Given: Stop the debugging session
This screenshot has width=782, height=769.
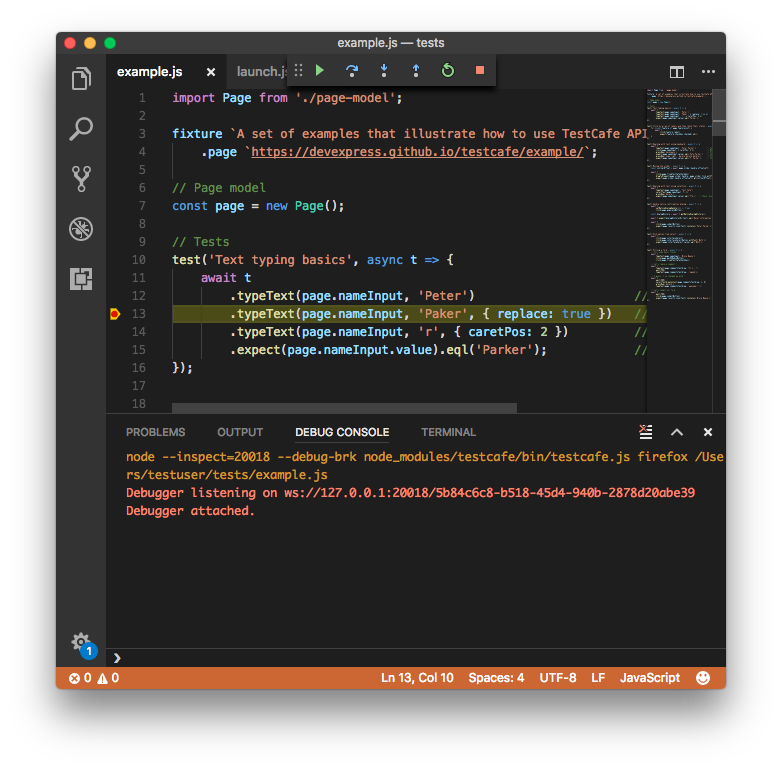Looking at the screenshot, I should point(480,71).
